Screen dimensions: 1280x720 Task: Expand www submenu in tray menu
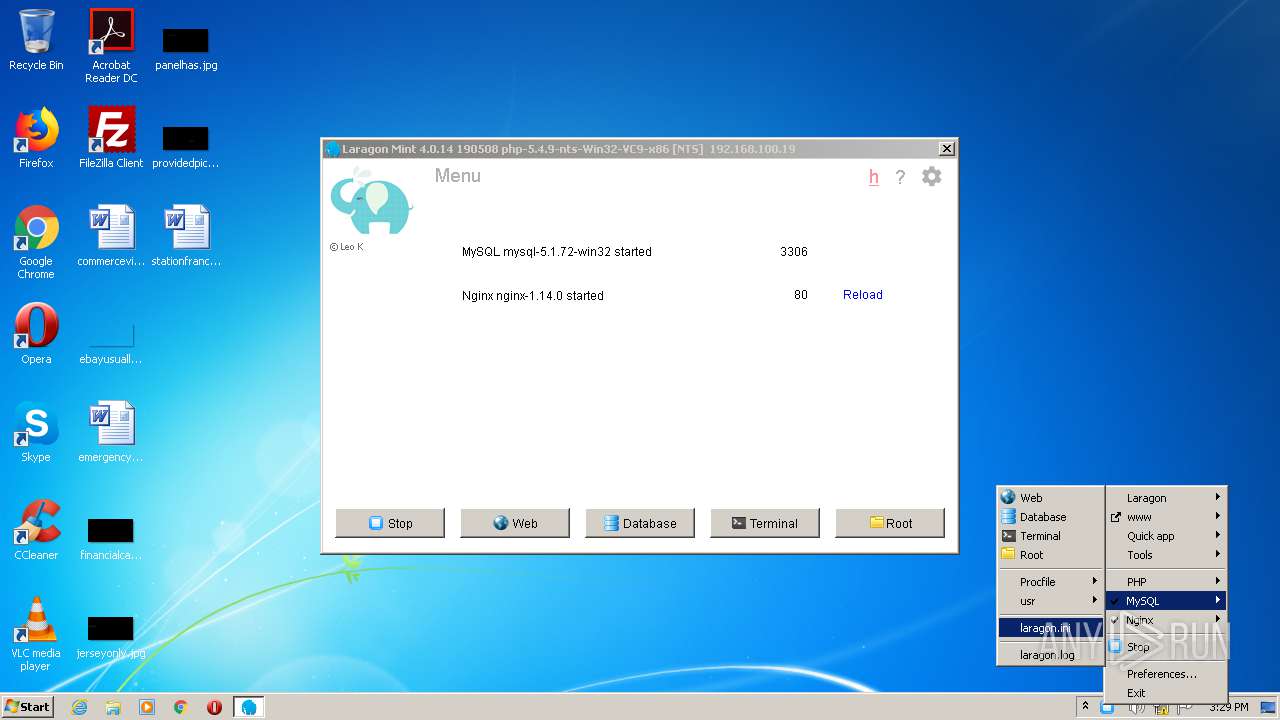[1166, 517]
